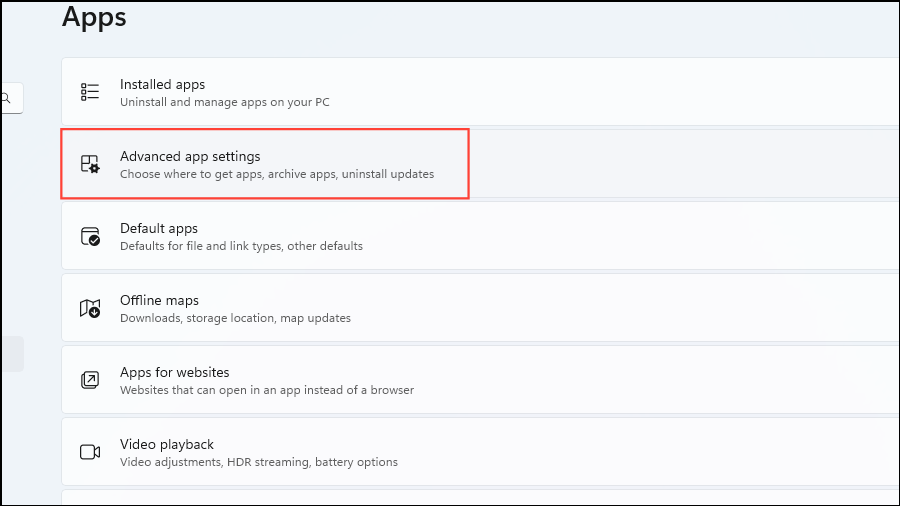Click 'Downloads, storage location, map updates' text
The width and height of the screenshot is (900, 506).
pyautogui.click(x=235, y=318)
